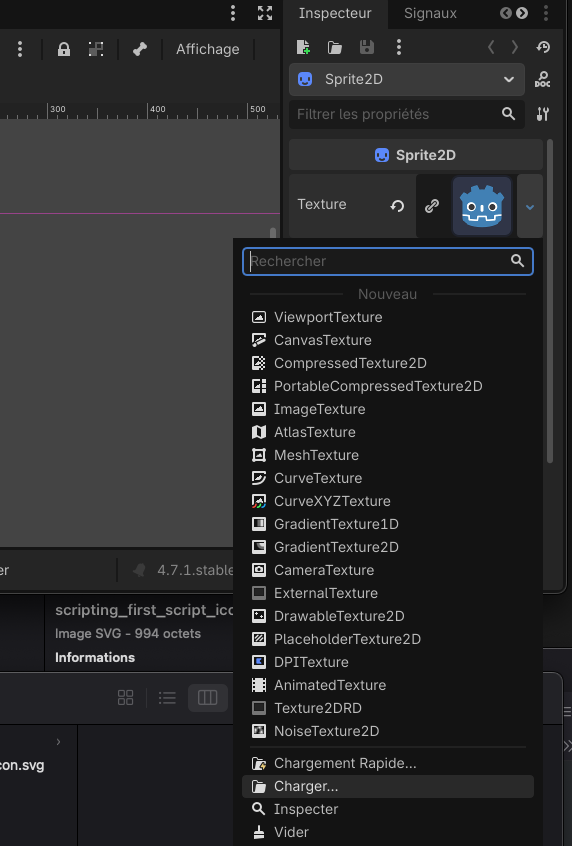Viewport: 572px width, 846px height.
Task: Click the Godot icon texture preview thumbnail
Action: pyautogui.click(x=482, y=206)
